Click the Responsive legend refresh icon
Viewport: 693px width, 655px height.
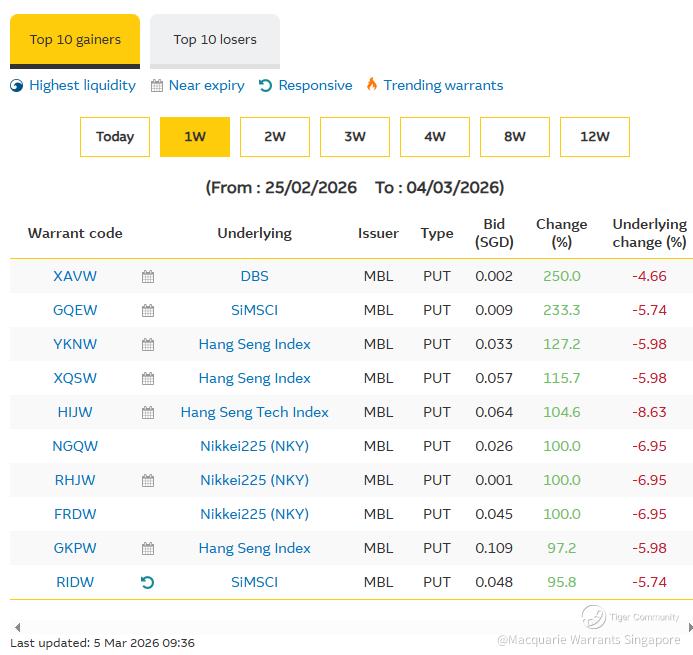[x=265, y=86]
